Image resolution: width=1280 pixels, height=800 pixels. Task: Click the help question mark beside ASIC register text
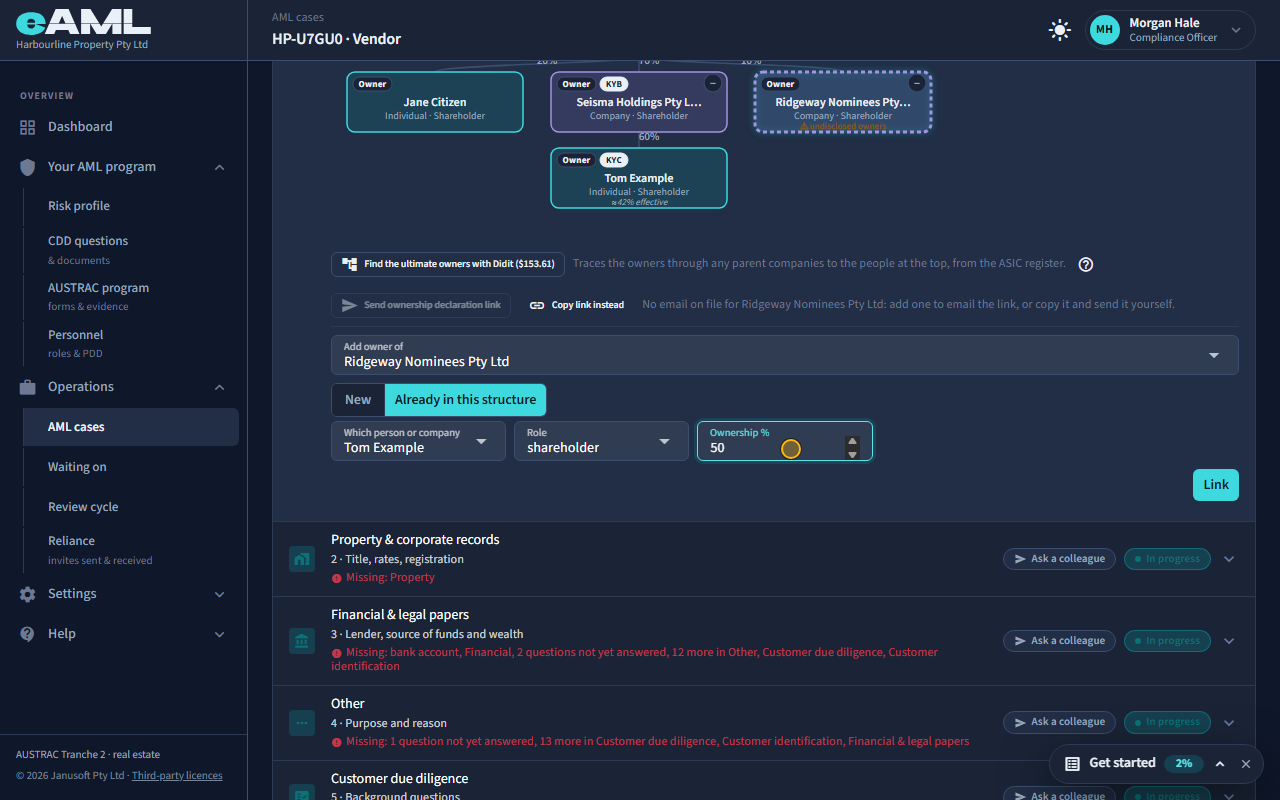point(1086,264)
